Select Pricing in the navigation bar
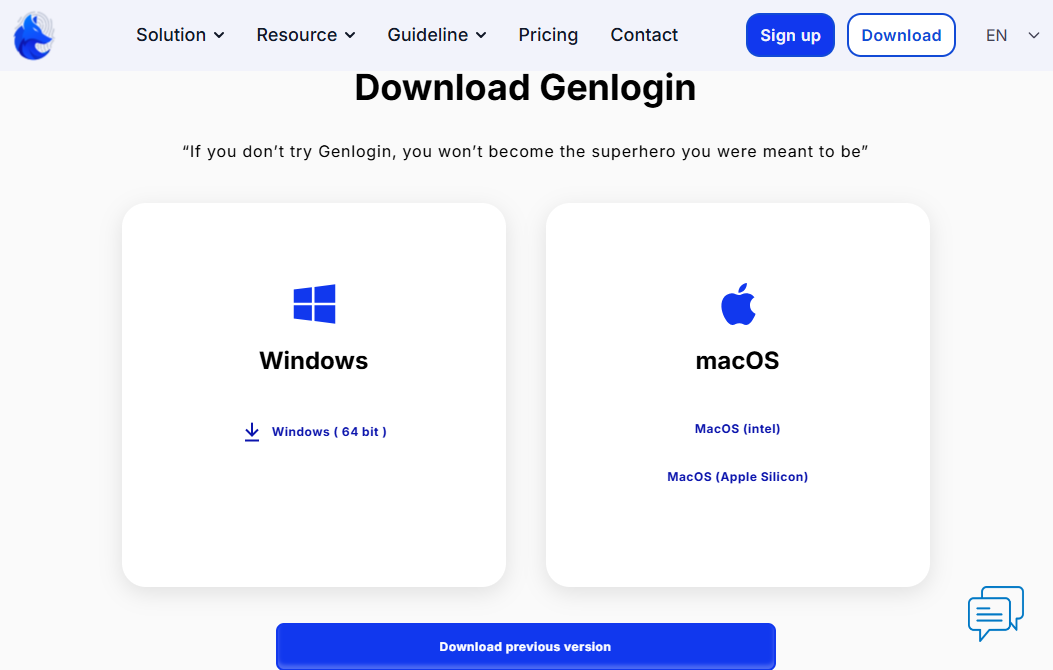This screenshot has width=1053, height=670. tap(548, 35)
